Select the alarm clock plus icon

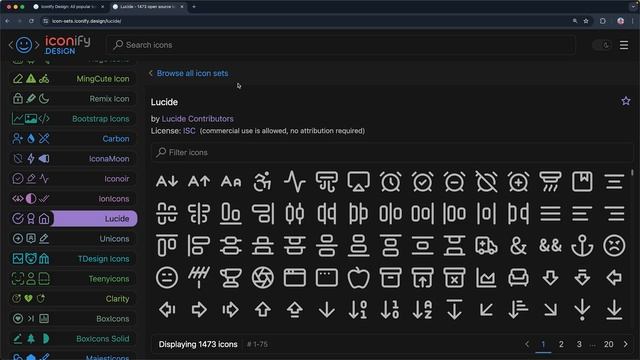(x=518, y=181)
